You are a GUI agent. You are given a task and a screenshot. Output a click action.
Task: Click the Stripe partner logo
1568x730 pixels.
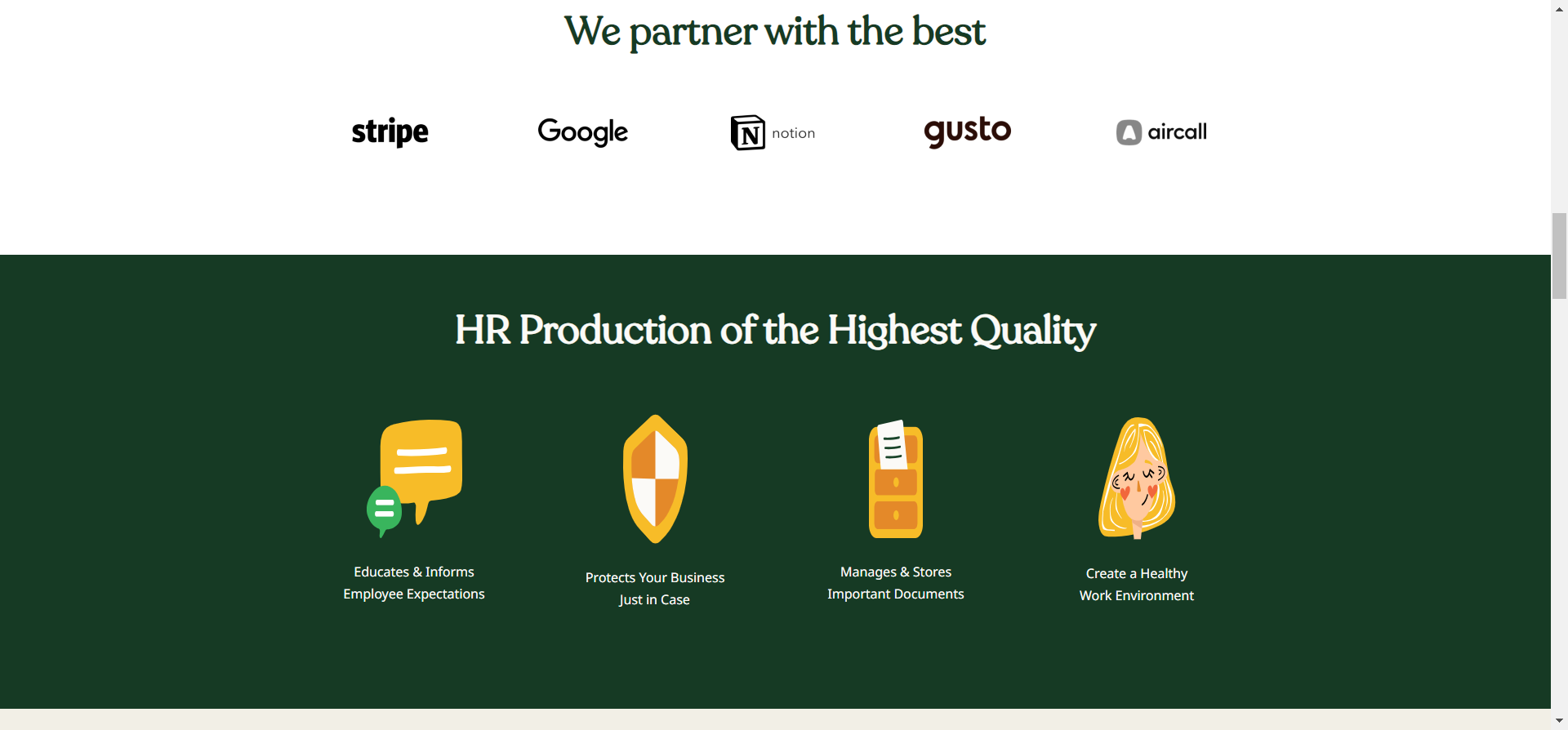(390, 131)
